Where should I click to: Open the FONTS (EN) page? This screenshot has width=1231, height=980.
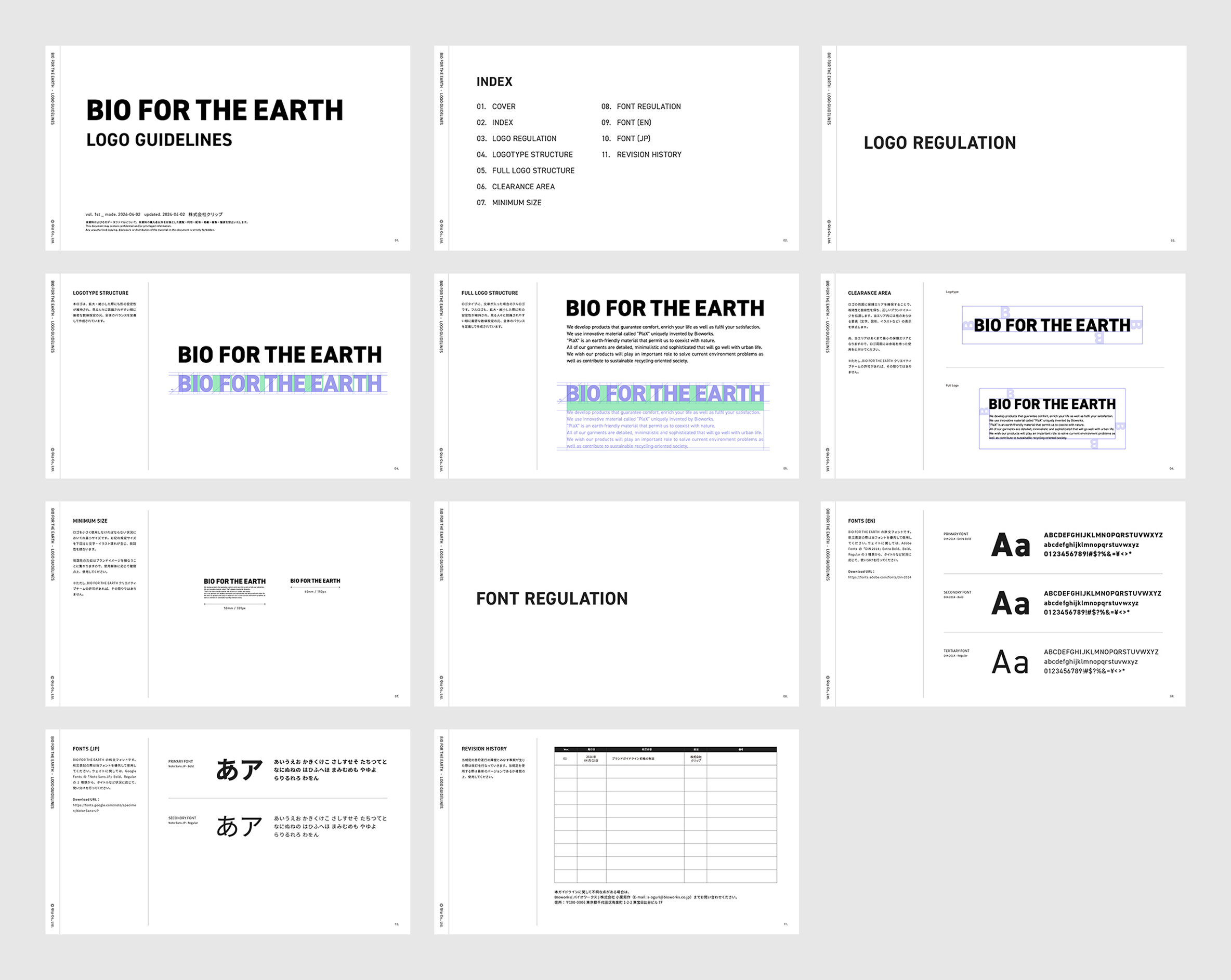[1003, 603]
